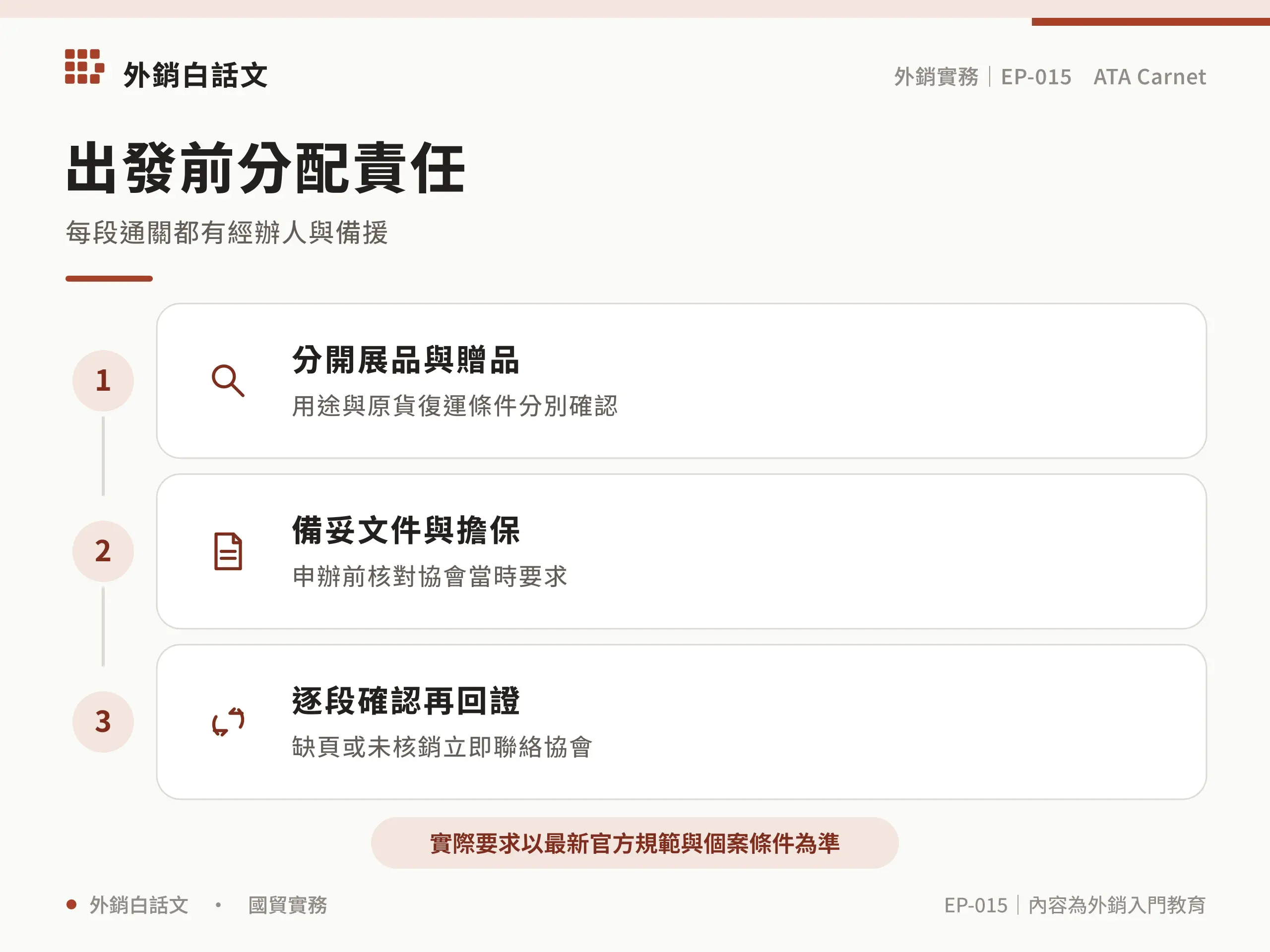Click the EP-015 label in the header

coord(1036,76)
